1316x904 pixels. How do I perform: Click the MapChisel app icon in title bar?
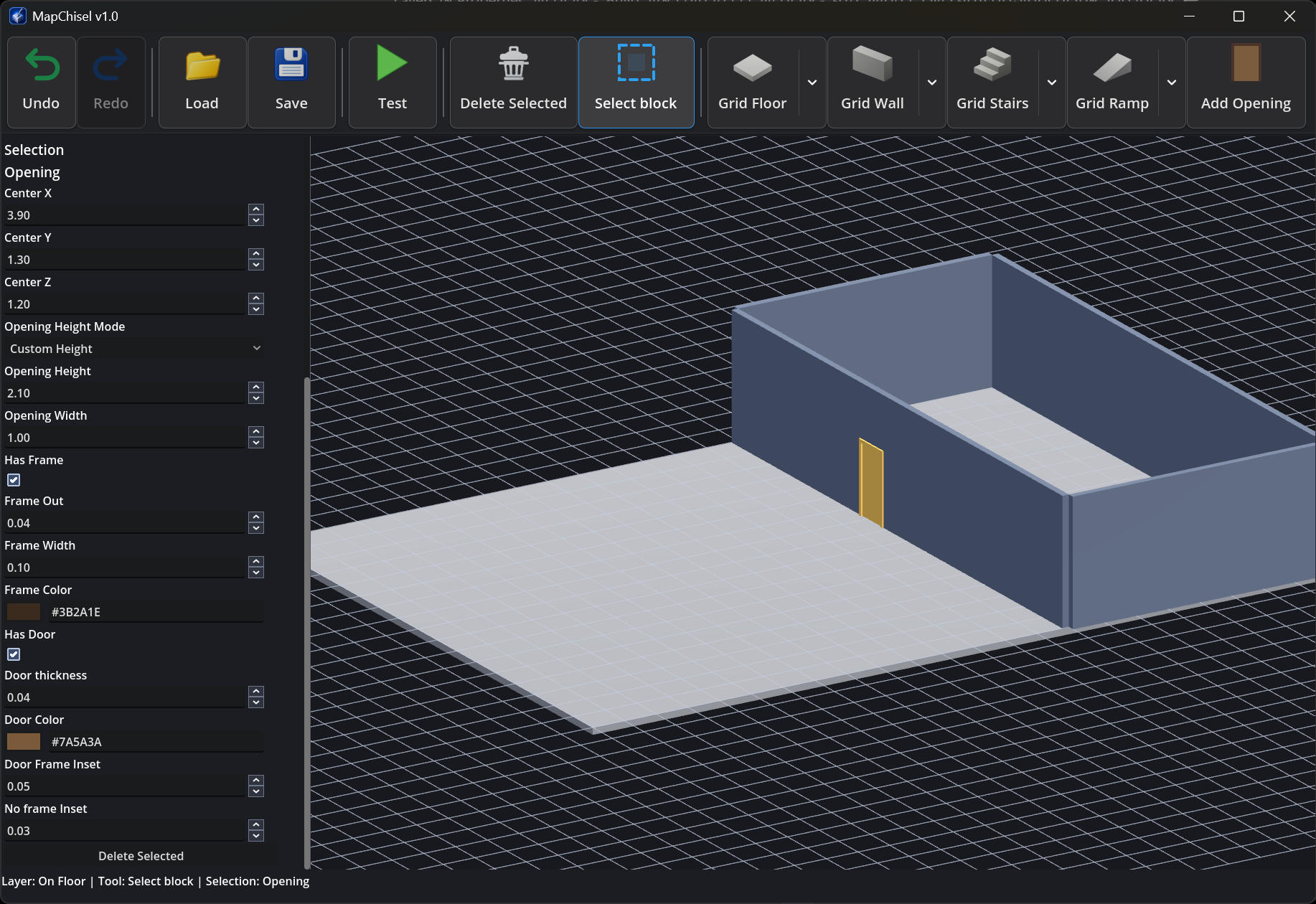pyautogui.click(x=17, y=16)
